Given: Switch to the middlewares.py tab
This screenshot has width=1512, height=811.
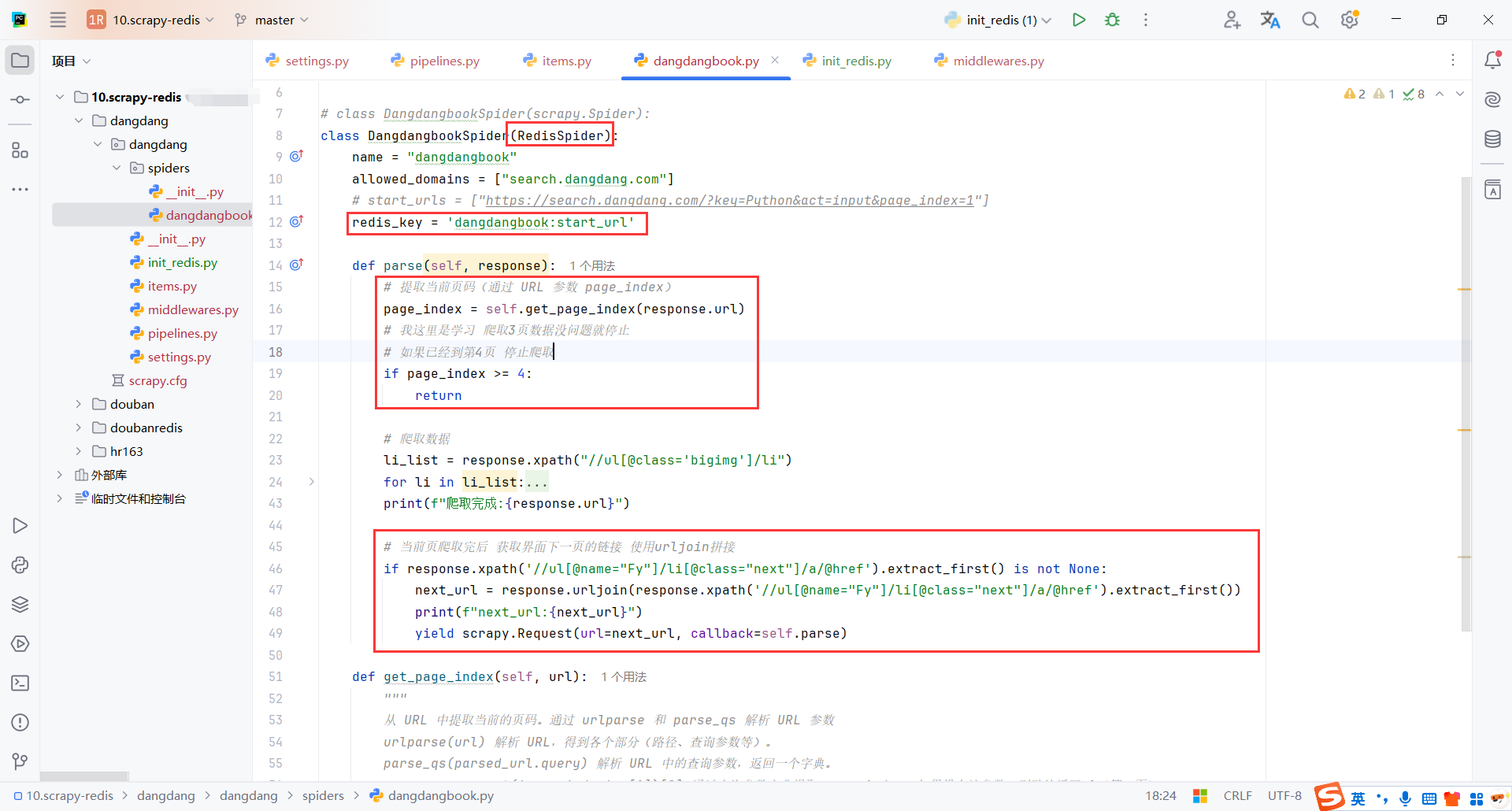Looking at the screenshot, I should 988,61.
